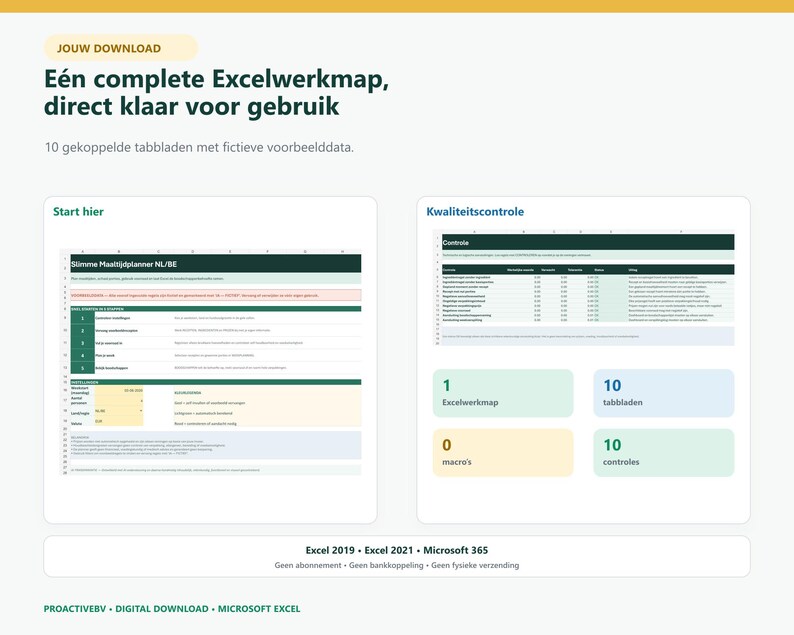The image size is (794, 635).
Task: Click the green step 2 number cell
Action: (x=83, y=331)
